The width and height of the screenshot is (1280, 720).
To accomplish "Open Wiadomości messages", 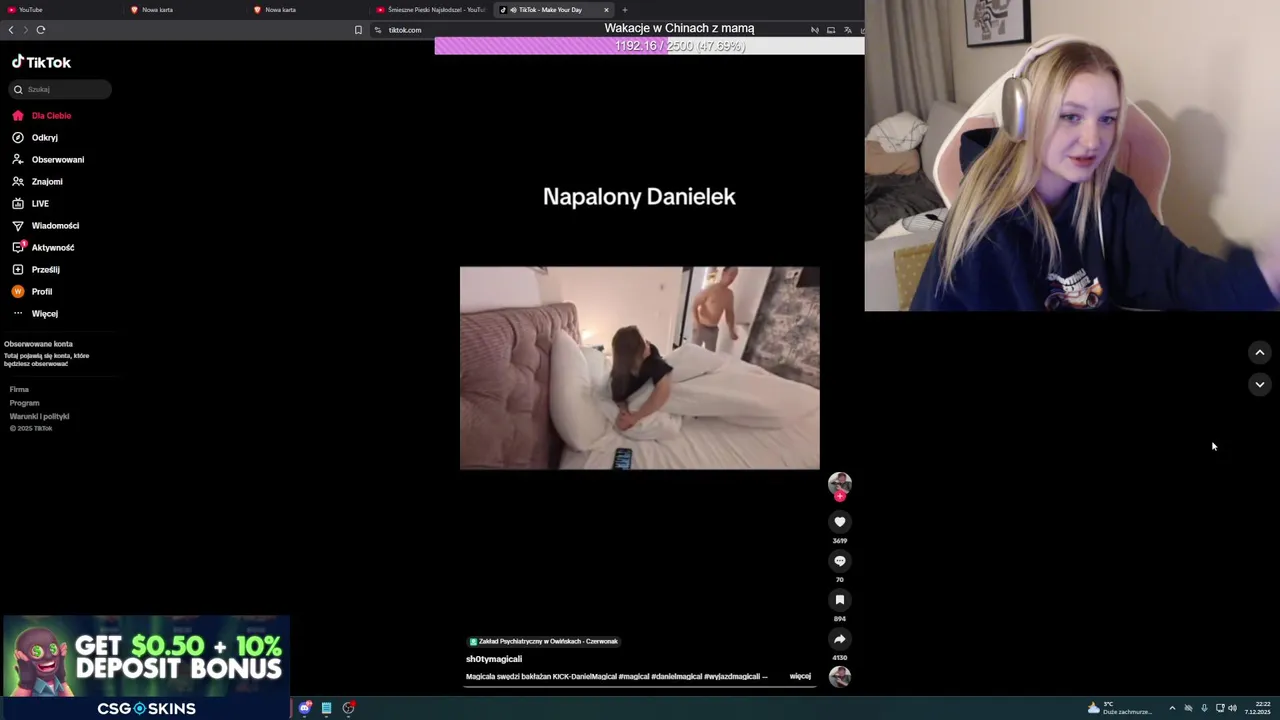I will tap(55, 226).
